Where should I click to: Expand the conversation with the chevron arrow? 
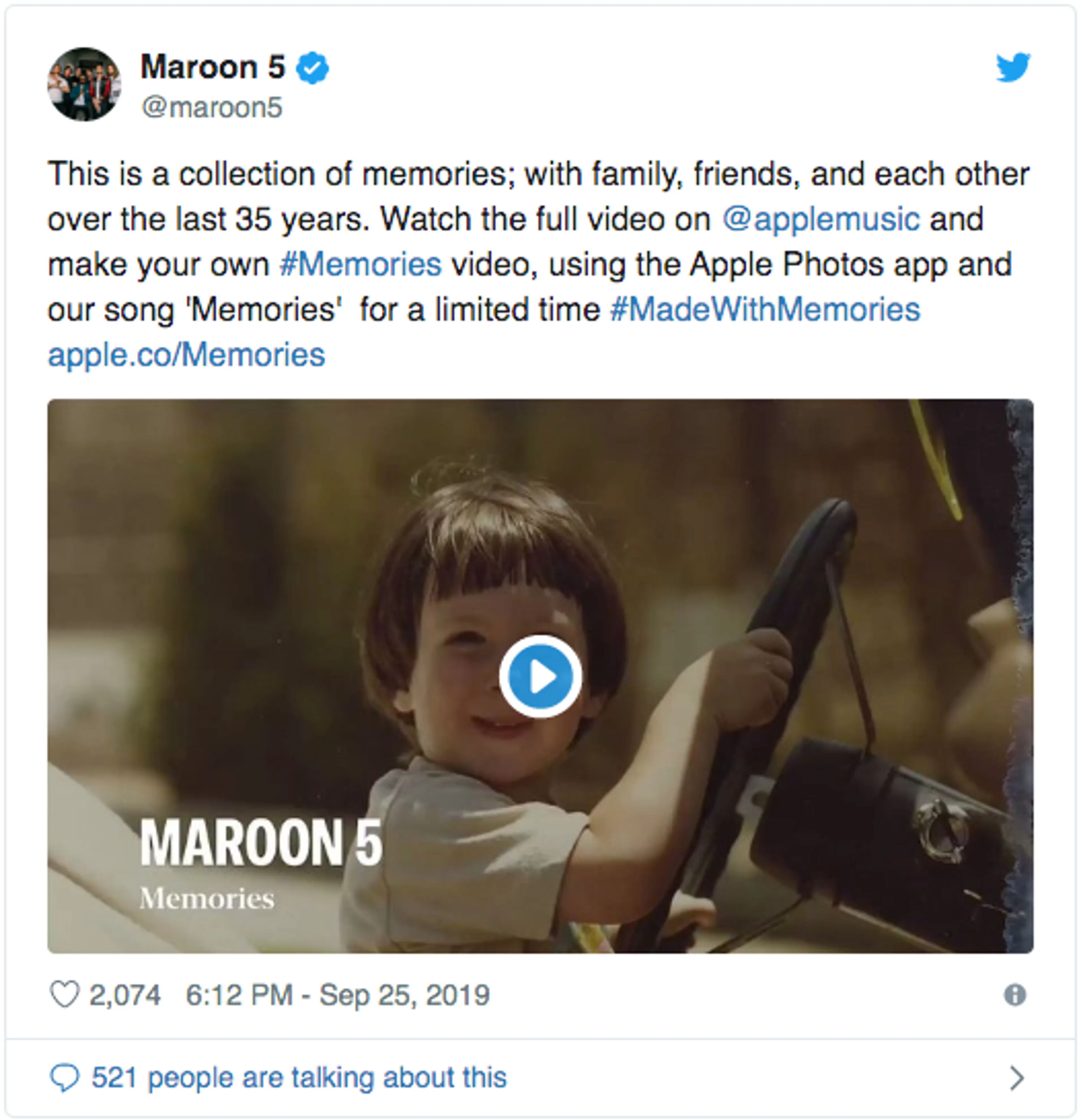[1016, 1078]
